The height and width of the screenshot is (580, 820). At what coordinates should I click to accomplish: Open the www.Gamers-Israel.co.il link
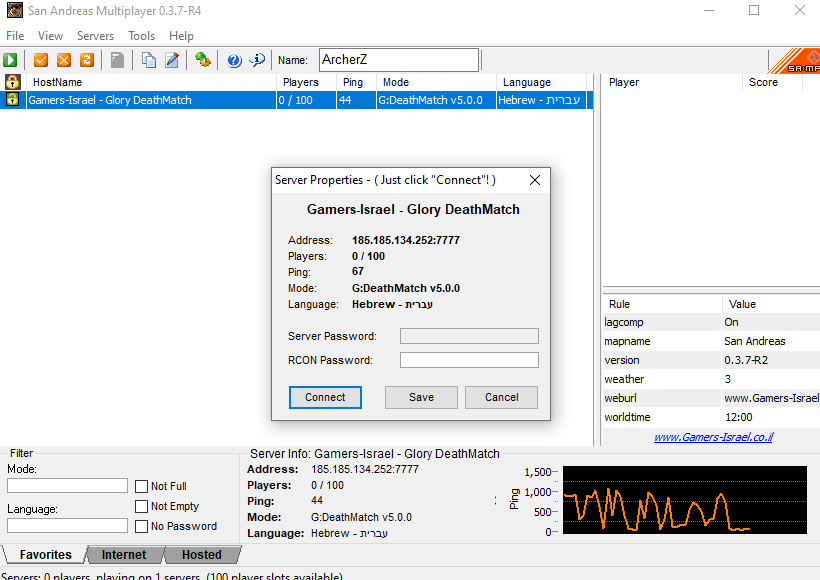(713, 437)
